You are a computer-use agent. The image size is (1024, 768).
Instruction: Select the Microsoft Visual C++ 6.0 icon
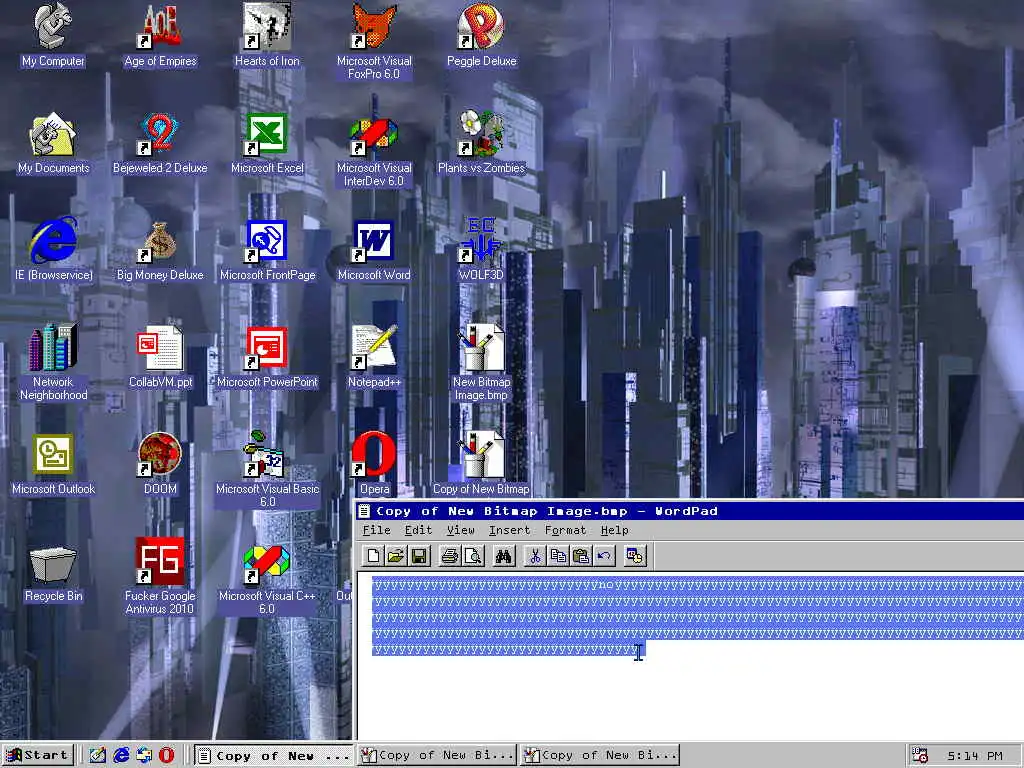267,581
